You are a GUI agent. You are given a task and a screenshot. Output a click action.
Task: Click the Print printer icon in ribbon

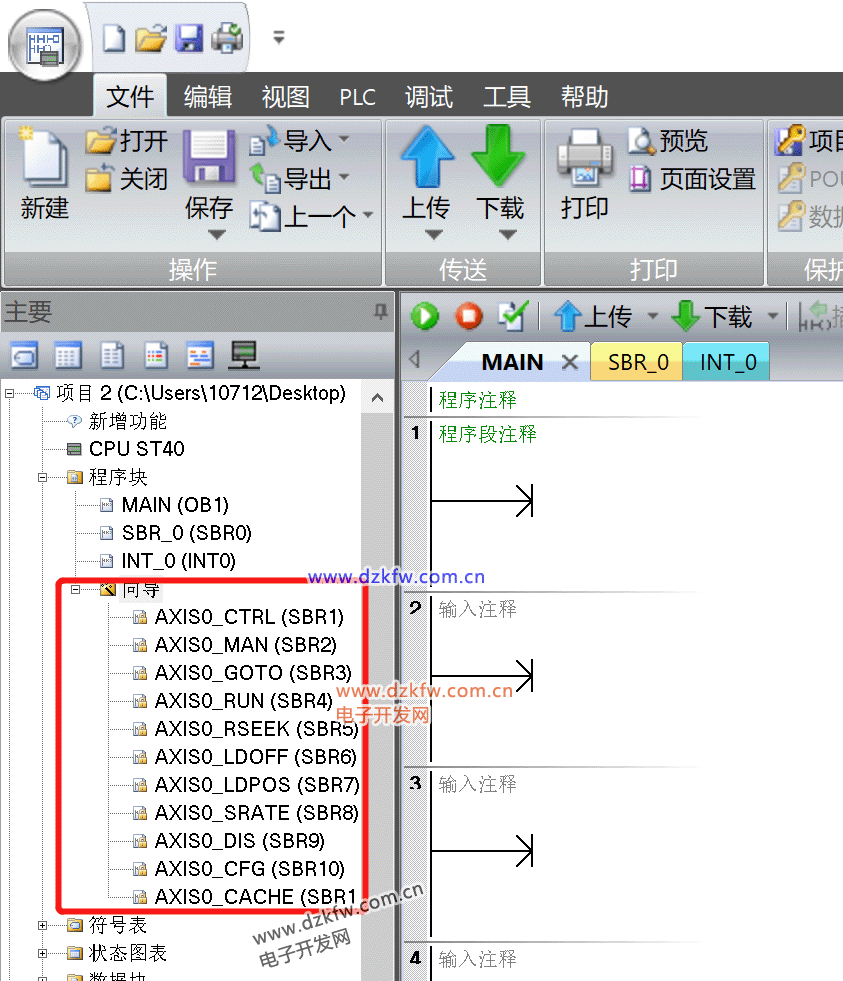pyautogui.click(x=584, y=160)
